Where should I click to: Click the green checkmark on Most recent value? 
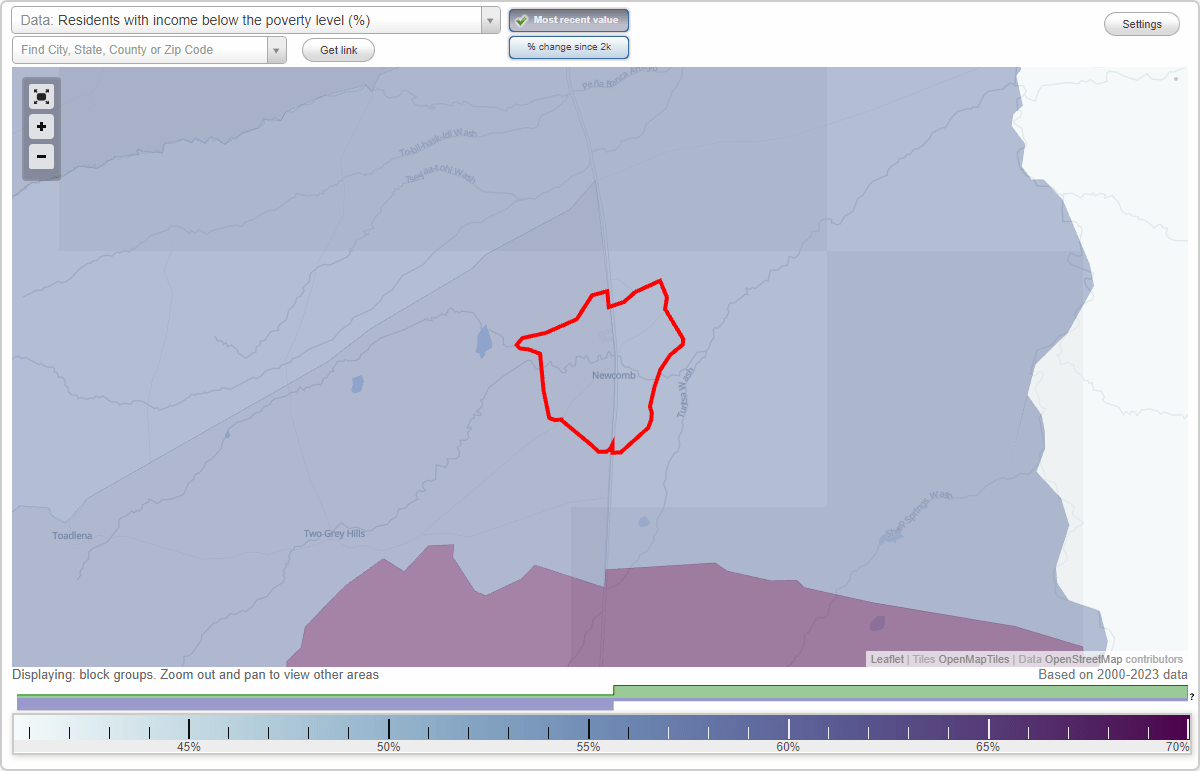pyautogui.click(x=522, y=20)
